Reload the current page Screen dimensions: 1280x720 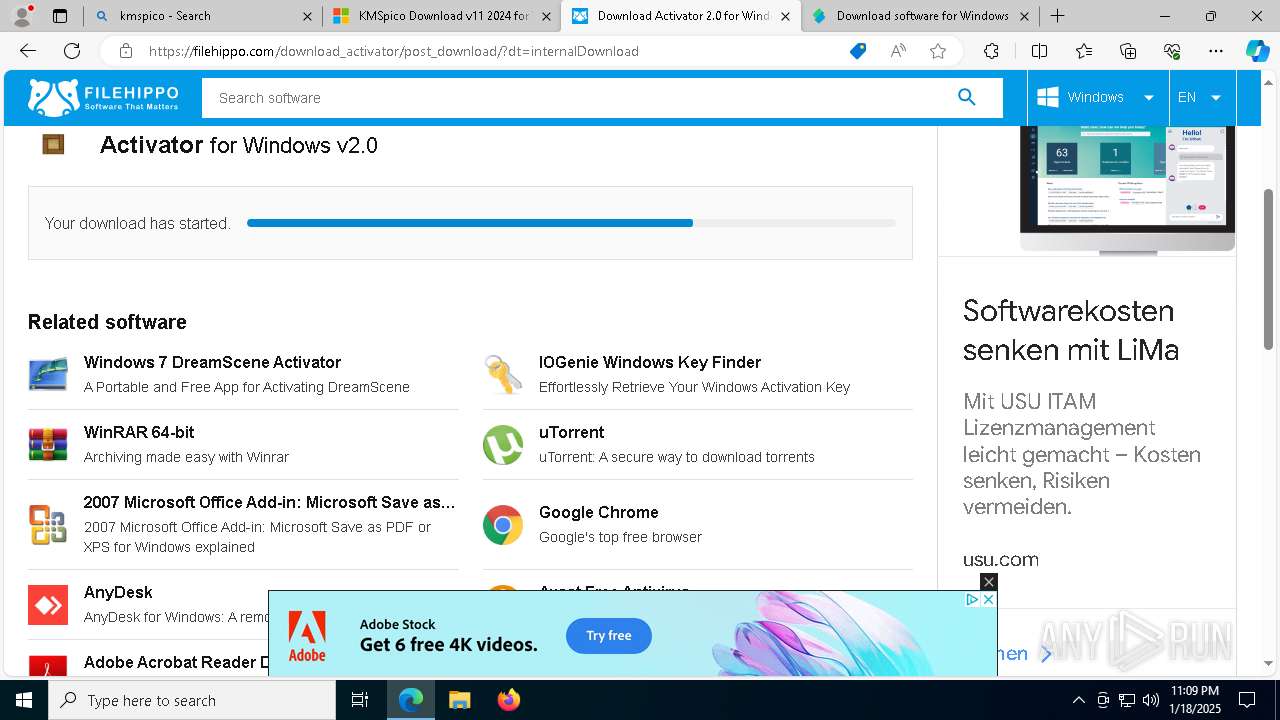click(x=72, y=51)
